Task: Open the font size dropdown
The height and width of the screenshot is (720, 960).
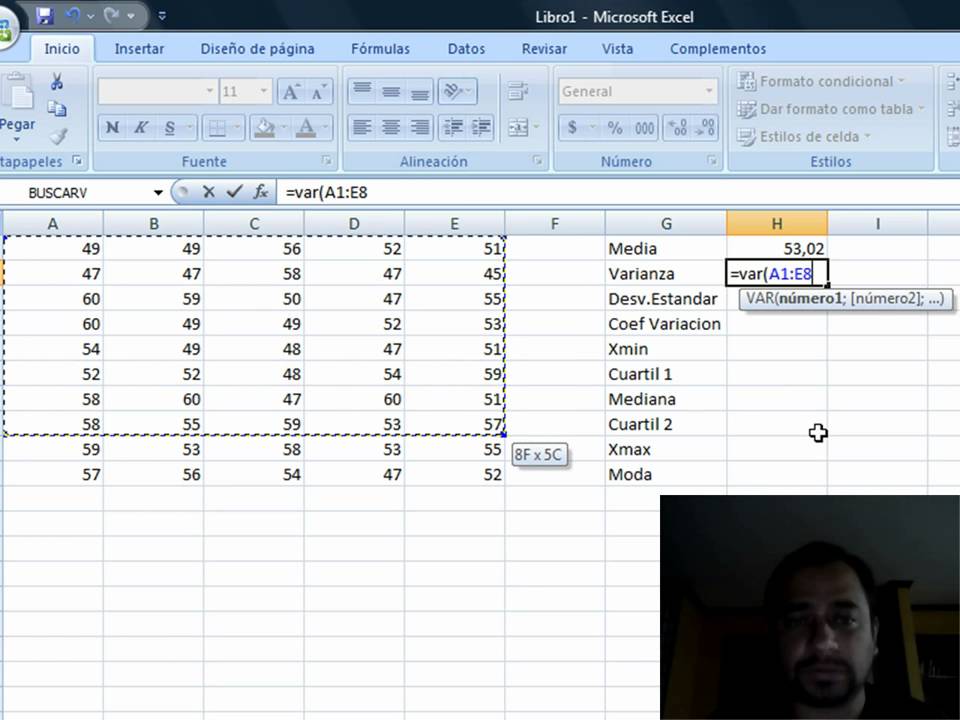Action: pos(263,91)
